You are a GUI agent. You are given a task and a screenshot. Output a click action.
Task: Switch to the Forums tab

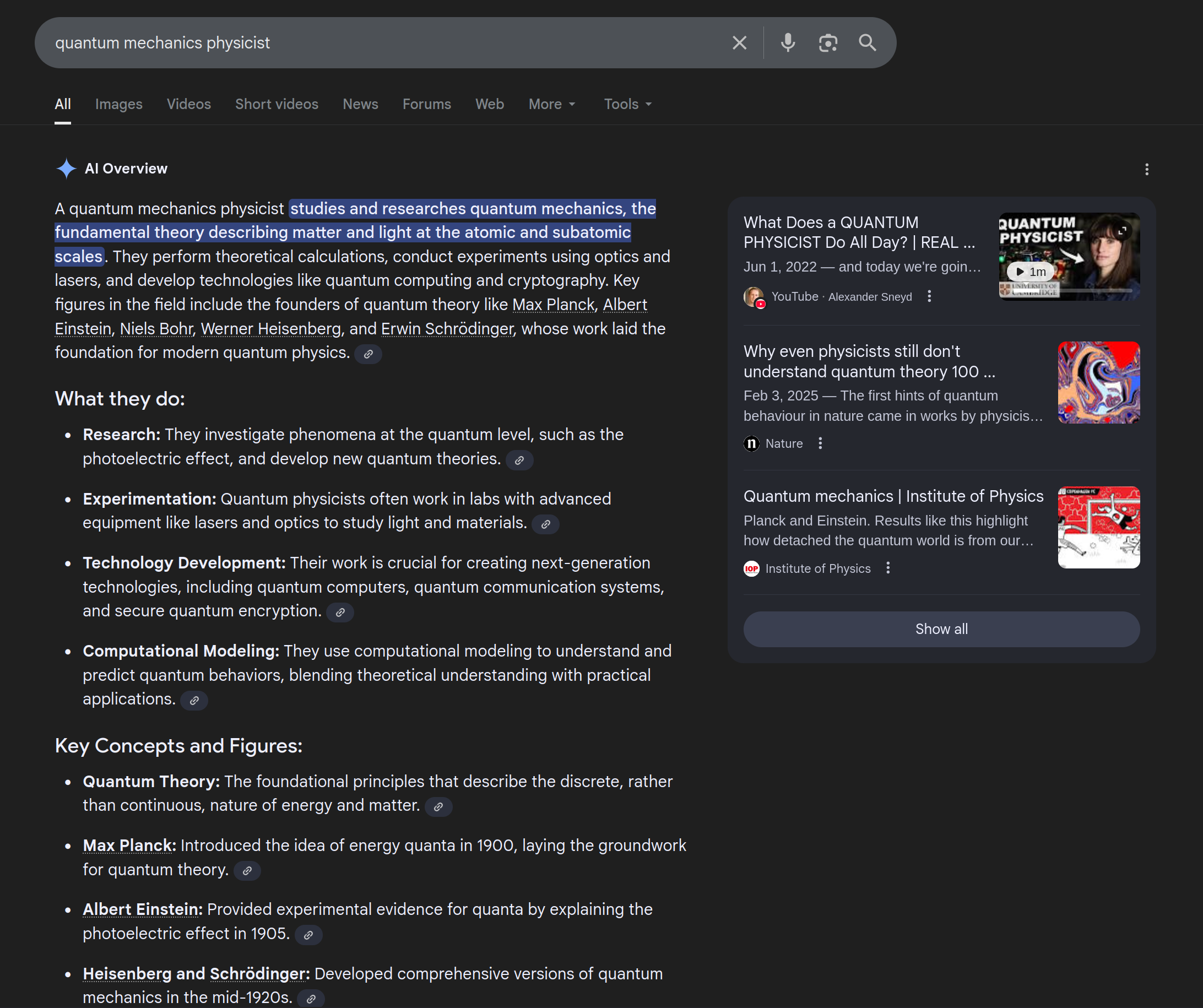click(427, 104)
